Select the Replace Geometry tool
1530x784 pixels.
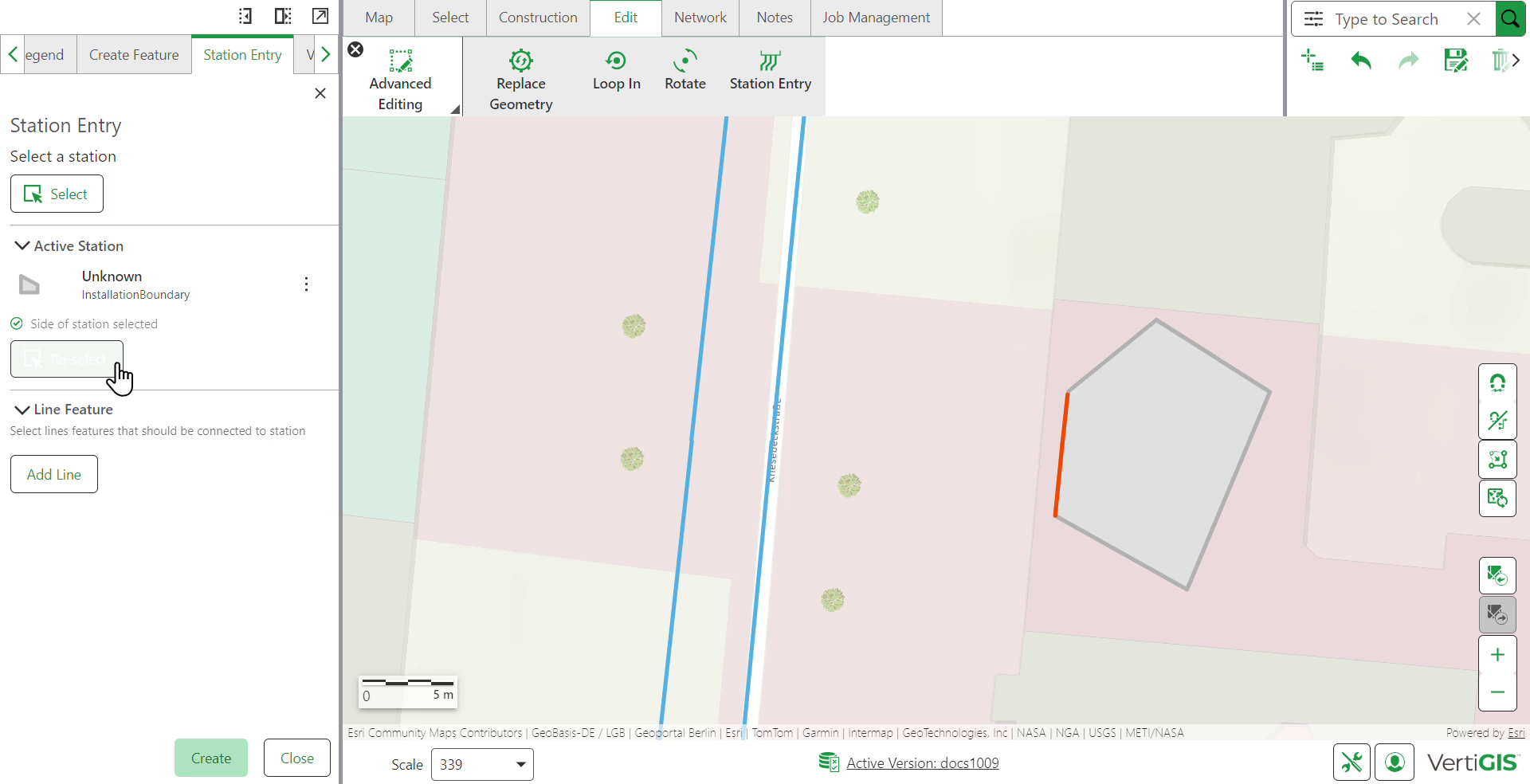pyautogui.click(x=520, y=80)
